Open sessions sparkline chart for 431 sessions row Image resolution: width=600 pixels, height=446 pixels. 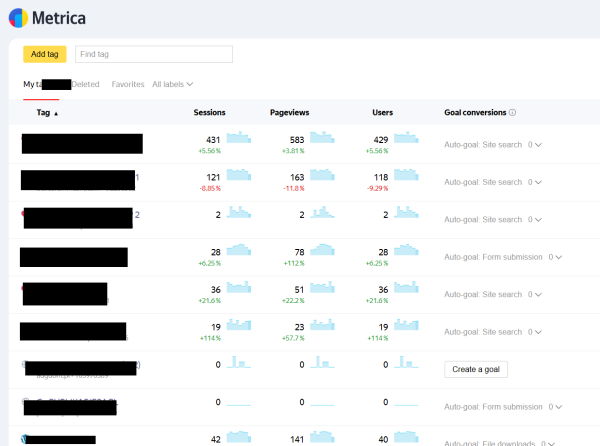pos(240,139)
